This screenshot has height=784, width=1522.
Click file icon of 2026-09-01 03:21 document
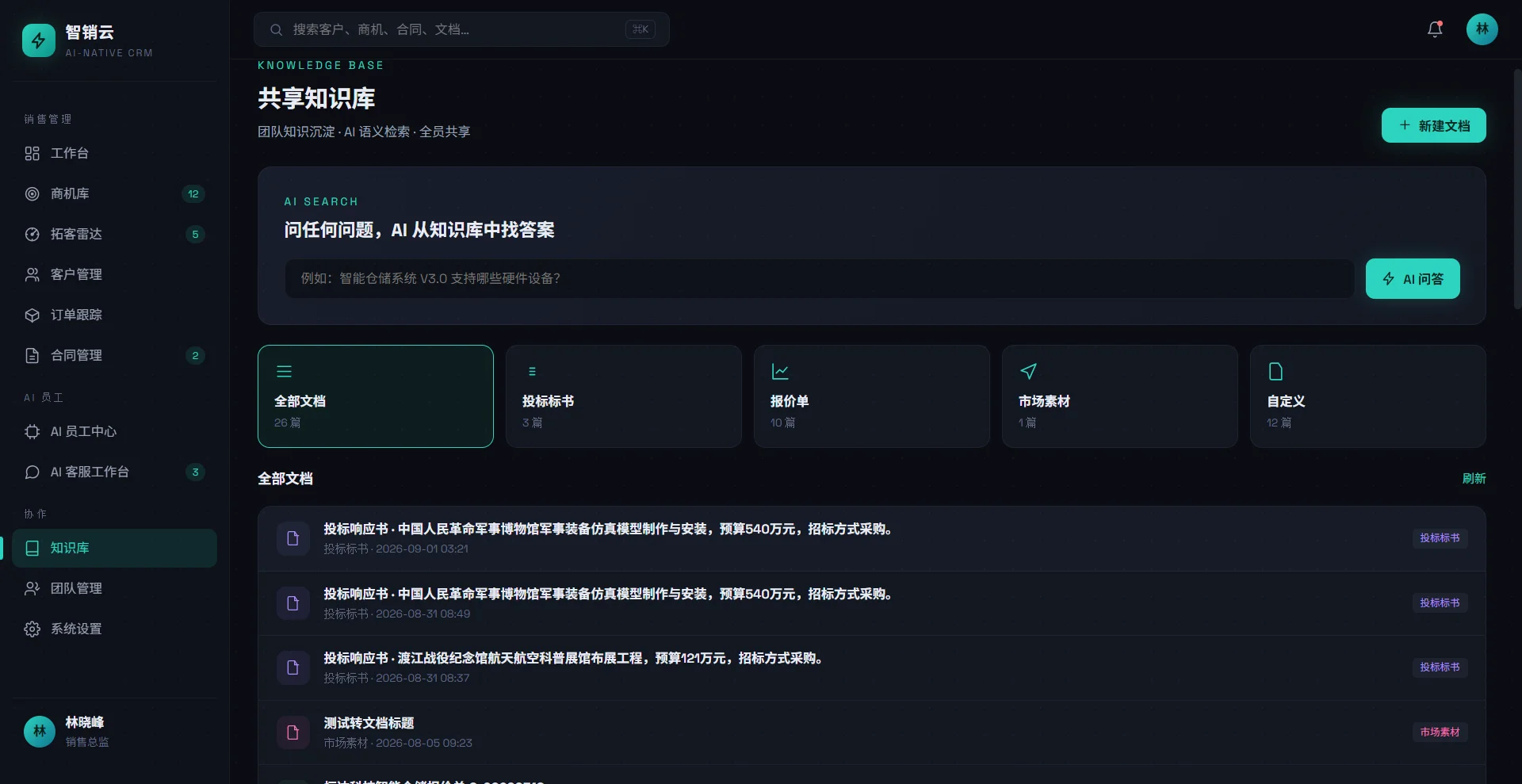[x=293, y=538]
